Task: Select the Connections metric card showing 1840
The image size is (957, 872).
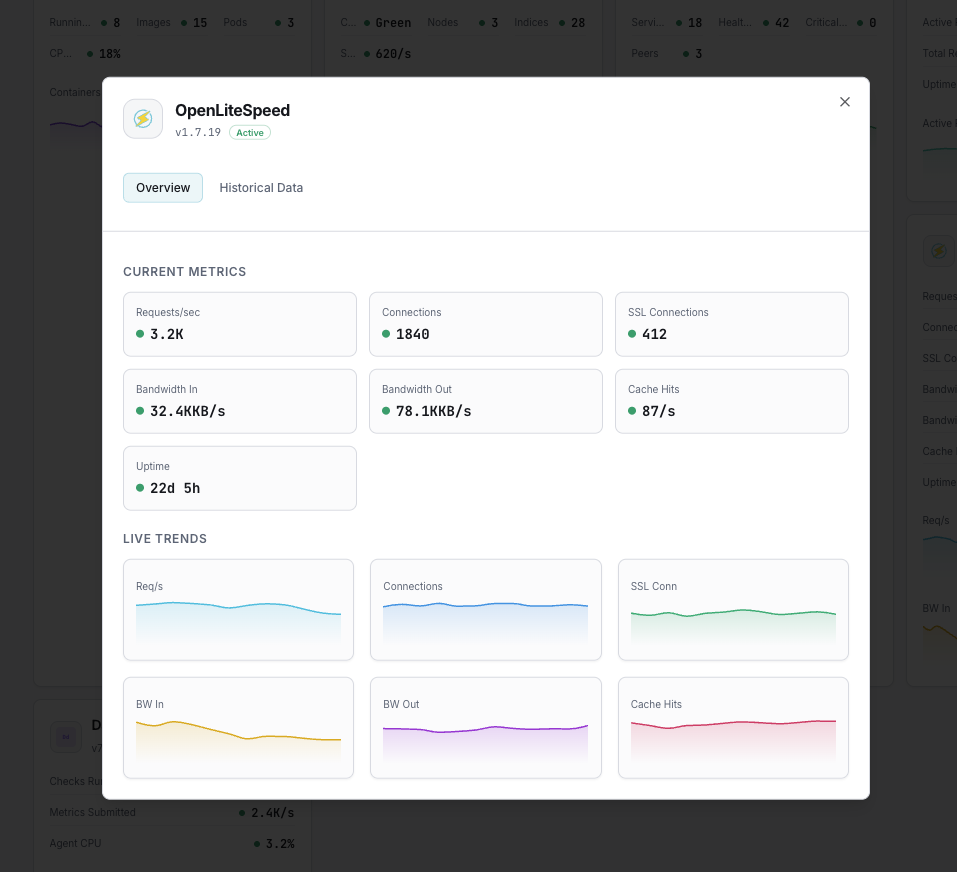Action: (x=485, y=324)
